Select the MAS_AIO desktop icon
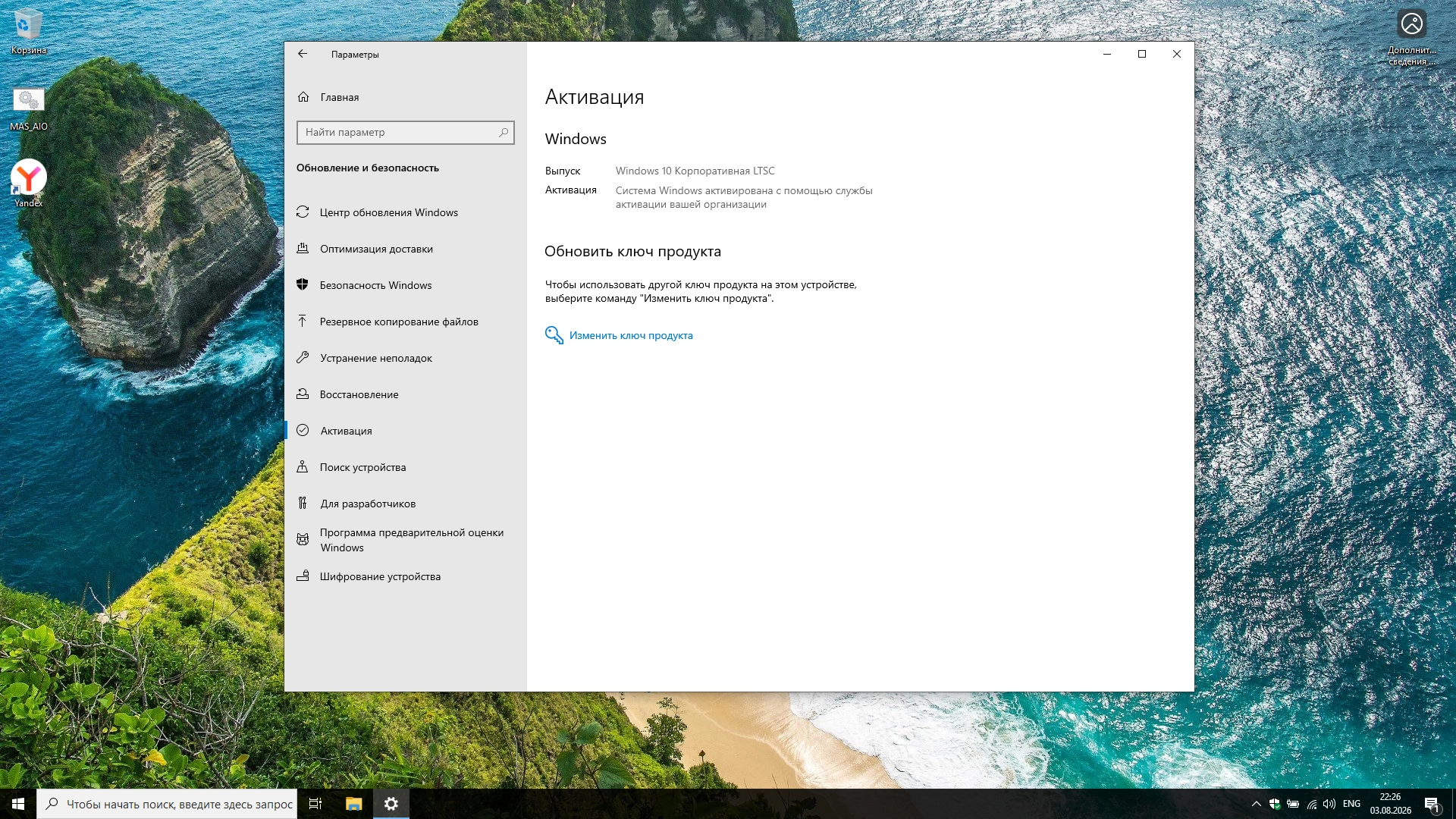Screen dimensions: 1456x819 29,108
